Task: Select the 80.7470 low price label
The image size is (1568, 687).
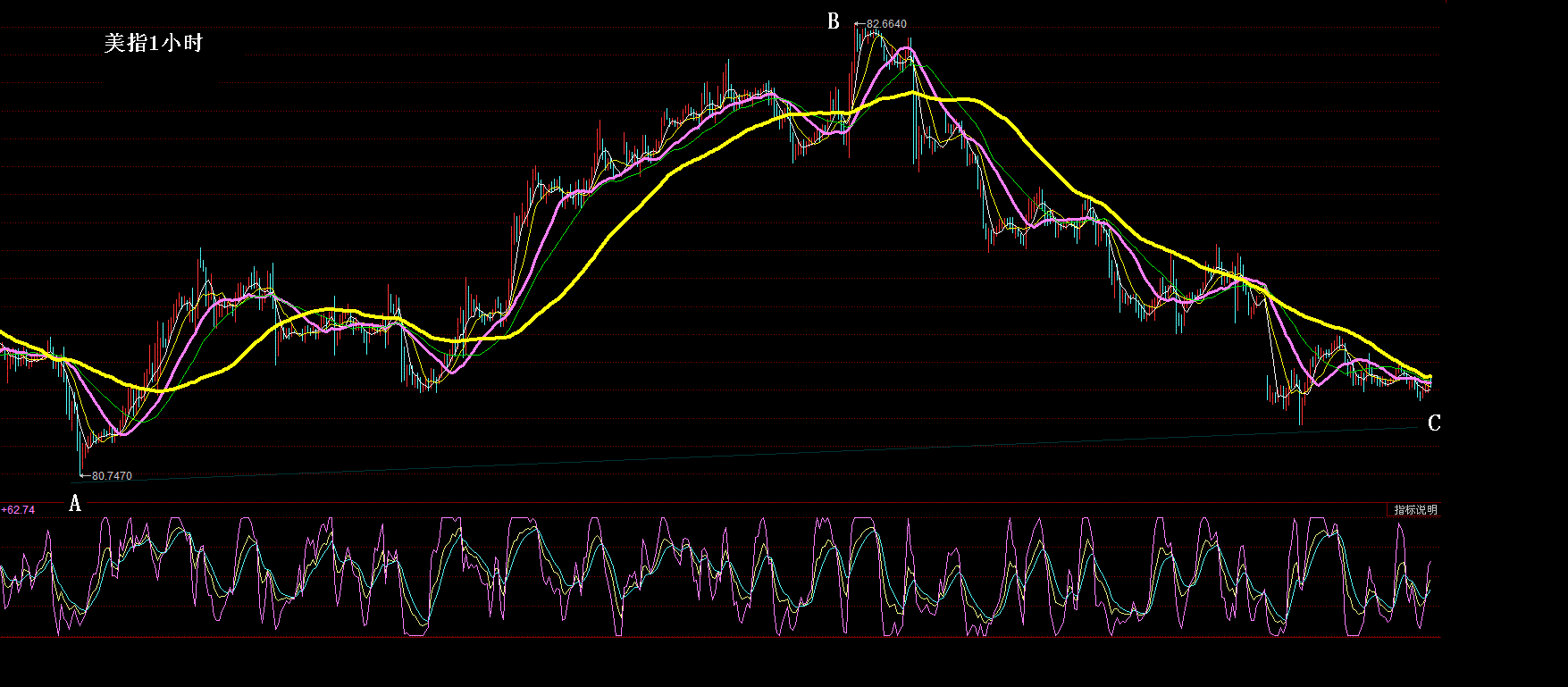Action: (x=112, y=476)
